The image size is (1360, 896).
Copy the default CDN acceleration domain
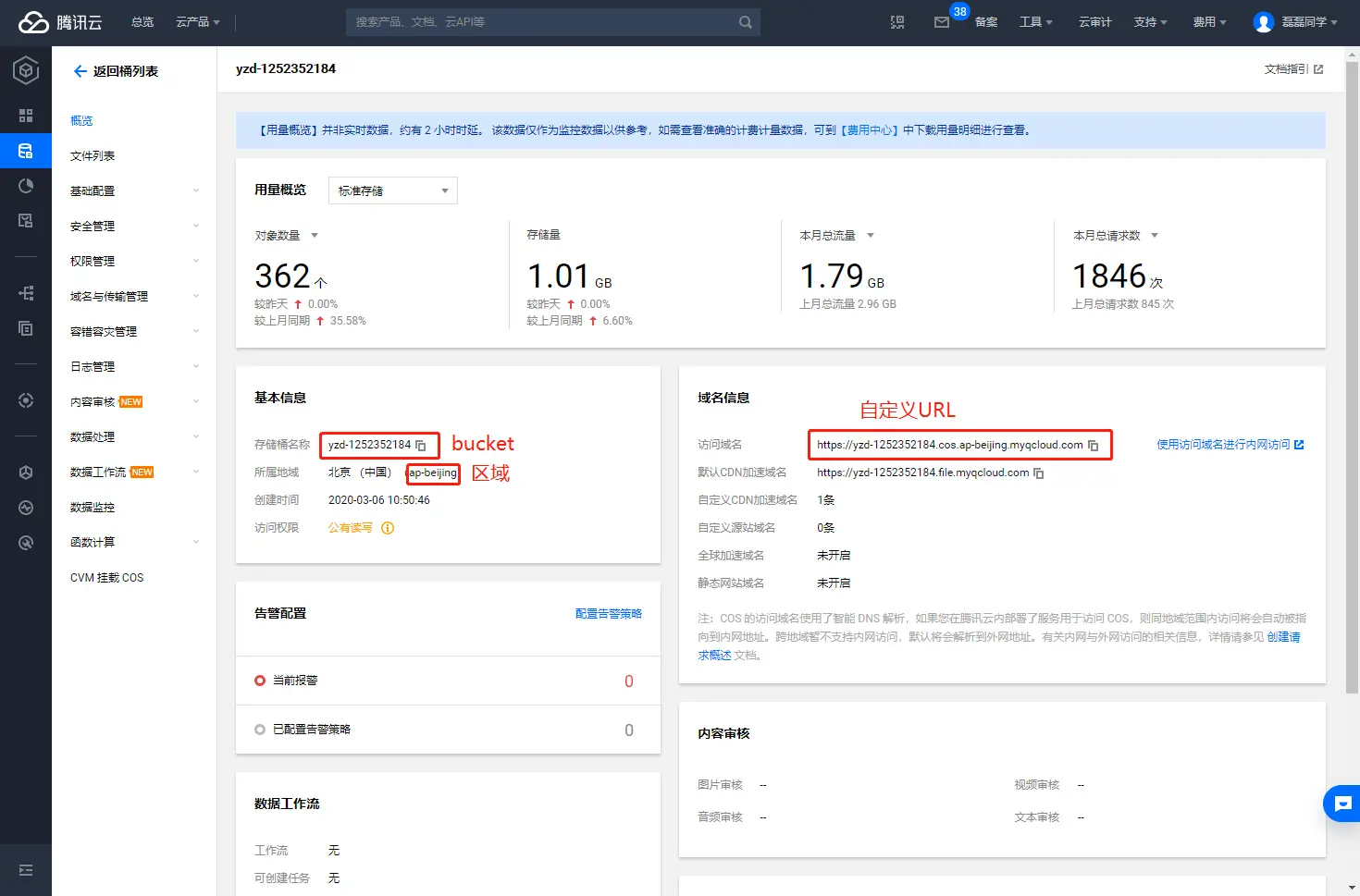pos(1039,473)
